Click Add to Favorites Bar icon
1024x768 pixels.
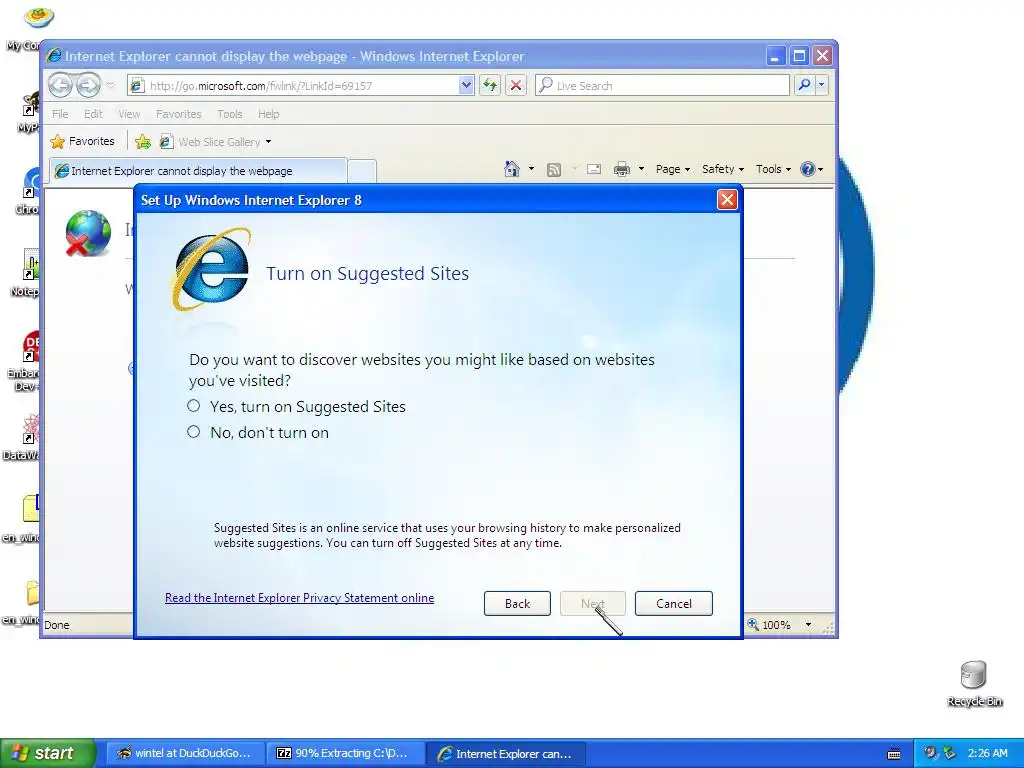point(143,142)
